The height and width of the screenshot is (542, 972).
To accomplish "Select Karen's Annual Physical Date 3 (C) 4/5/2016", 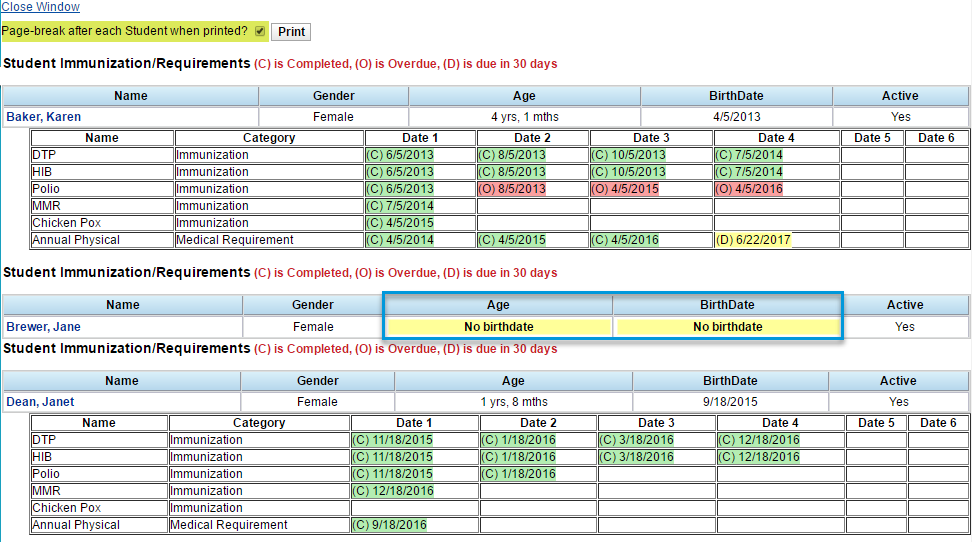I will point(625,239).
